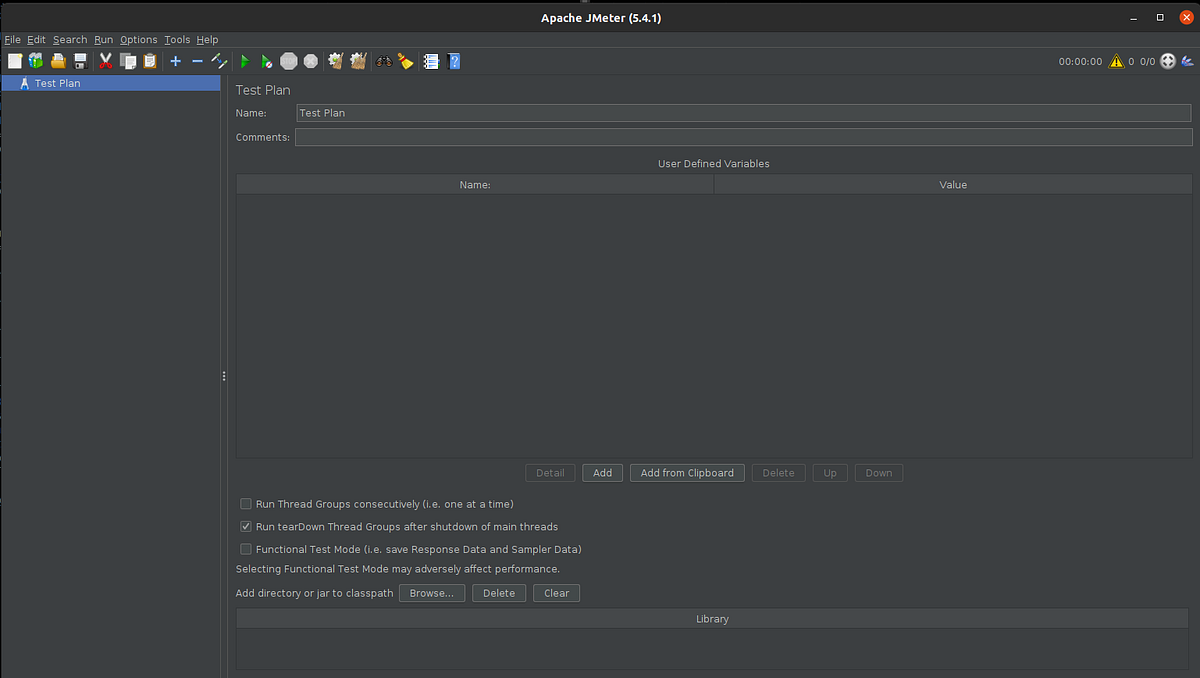This screenshot has height=678, width=1200.
Task: Collapse all nodes with minus icon
Action: pos(197,61)
